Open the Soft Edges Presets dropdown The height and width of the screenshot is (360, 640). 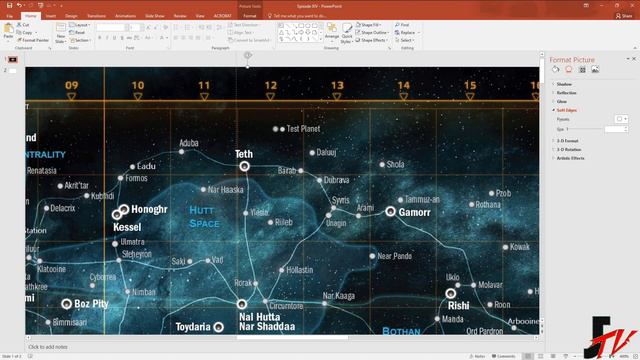pos(622,119)
